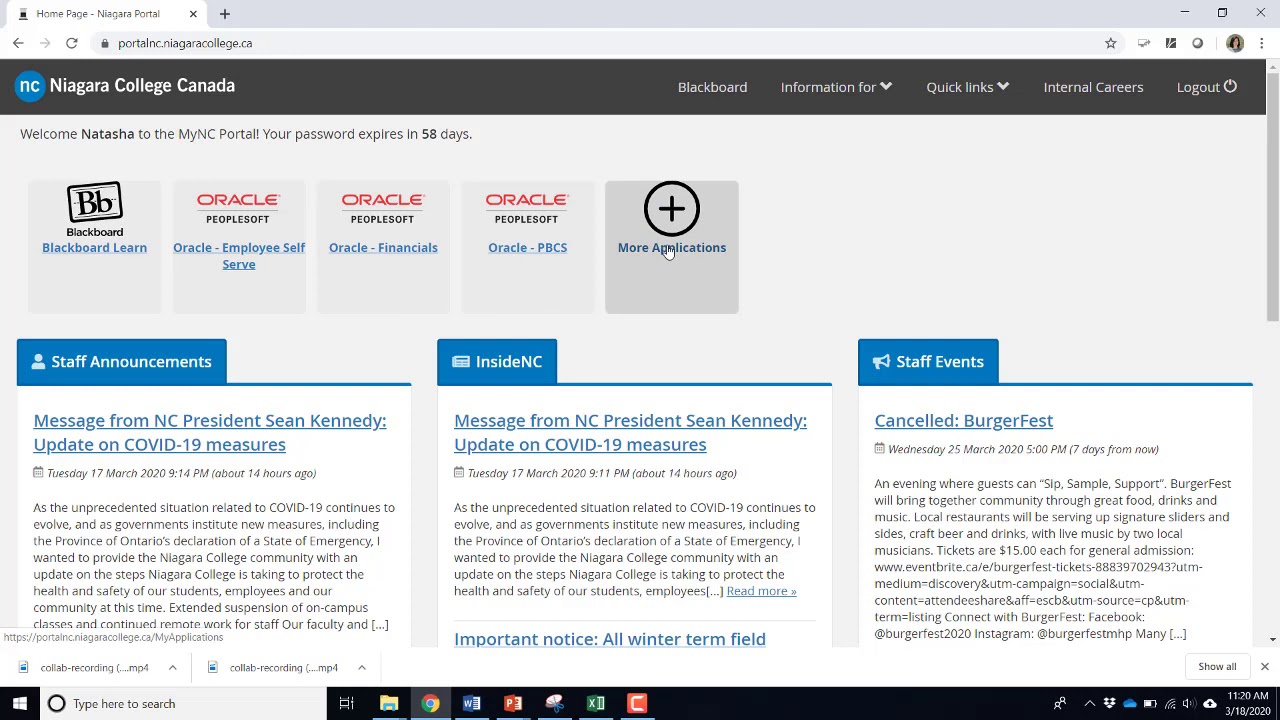This screenshot has height=720, width=1280.
Task: Open Oracle PeopleSoft Employee Self Serve logo
Action: [x=238, y=209]
